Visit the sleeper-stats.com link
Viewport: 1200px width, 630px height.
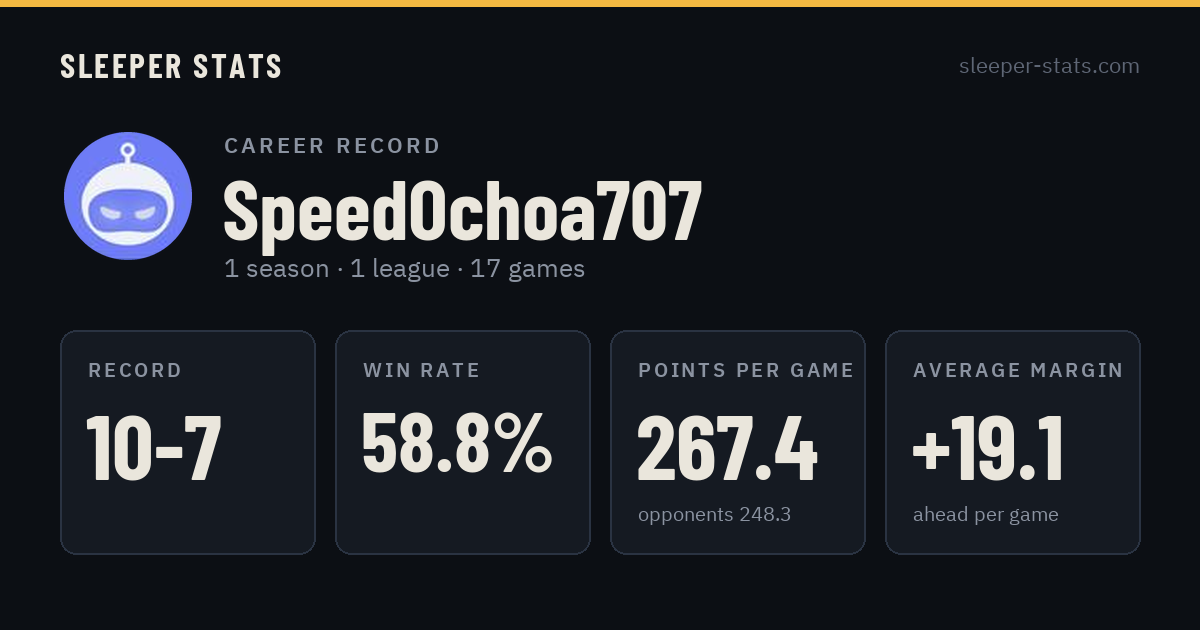point(1049,66)
